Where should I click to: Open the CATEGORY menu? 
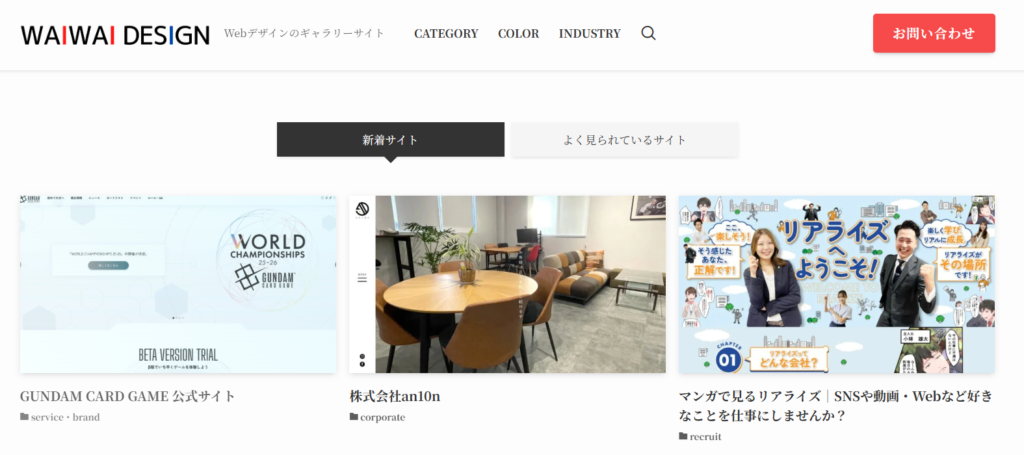point(446,34)
